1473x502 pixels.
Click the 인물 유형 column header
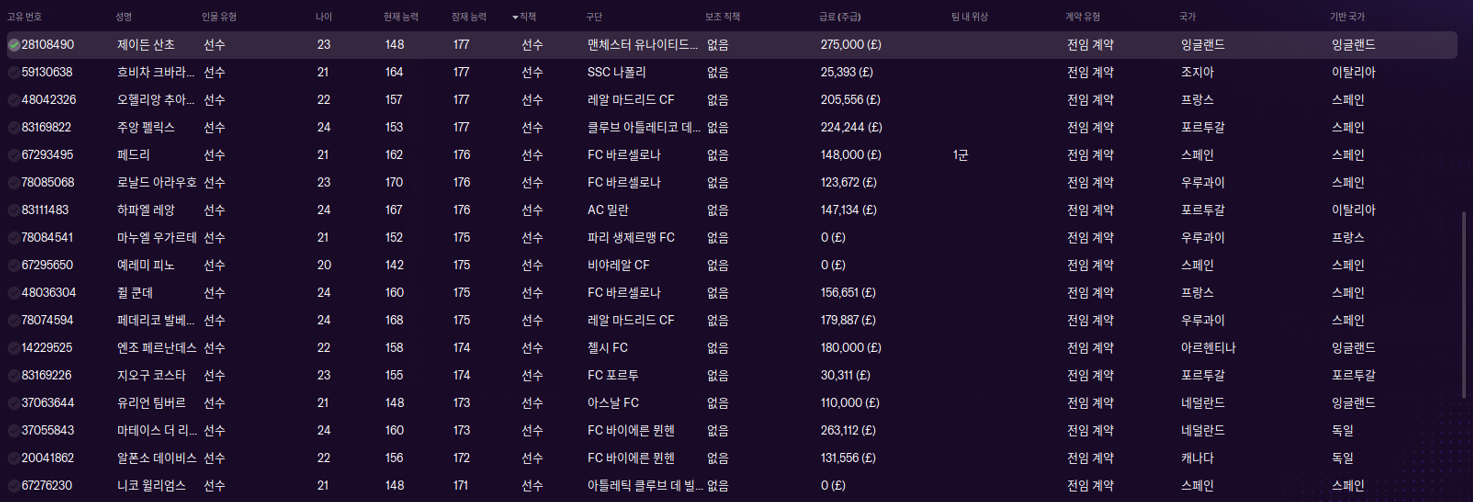coord(219,17)
